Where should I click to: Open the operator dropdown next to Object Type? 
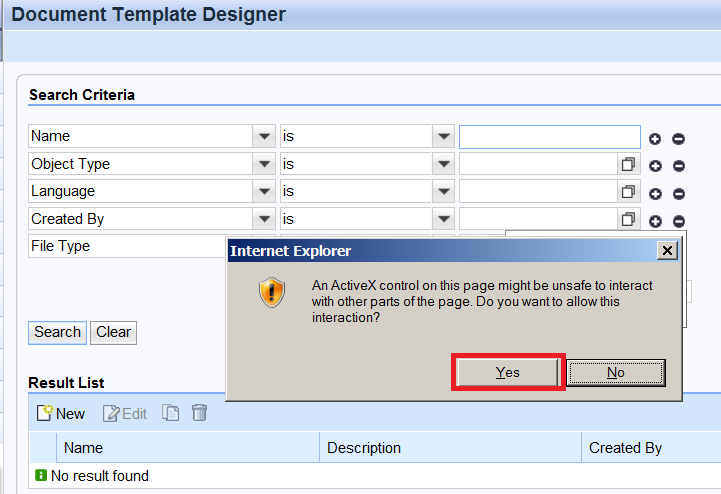443,164
